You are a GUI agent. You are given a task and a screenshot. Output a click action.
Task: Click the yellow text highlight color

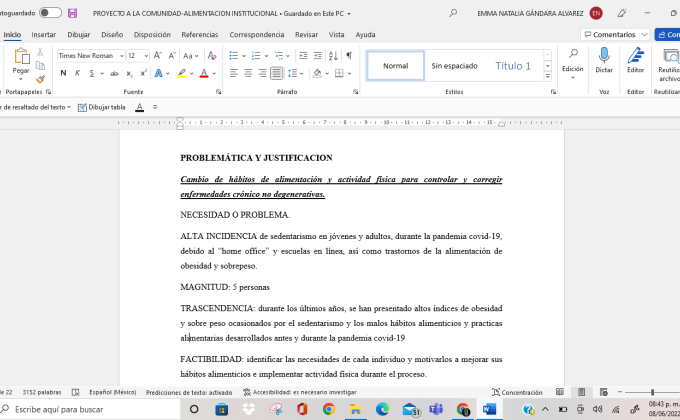pos(183,73)
